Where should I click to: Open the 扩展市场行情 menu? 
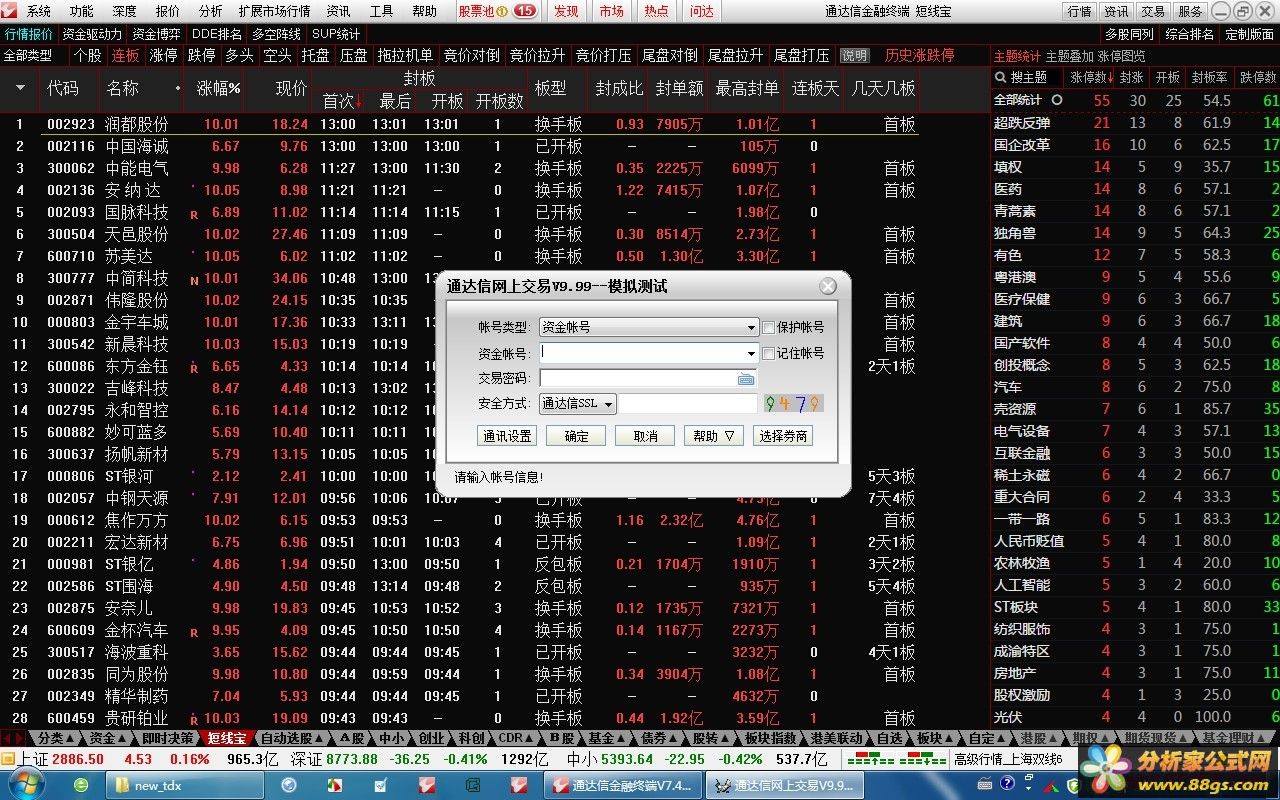click(274, 11)
